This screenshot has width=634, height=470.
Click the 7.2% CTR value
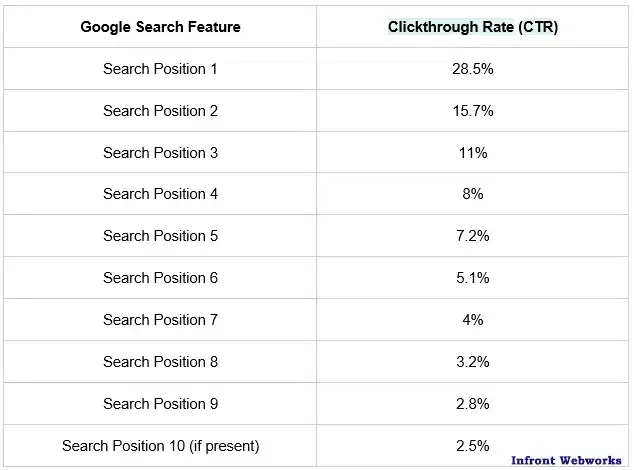coord(473,236)
